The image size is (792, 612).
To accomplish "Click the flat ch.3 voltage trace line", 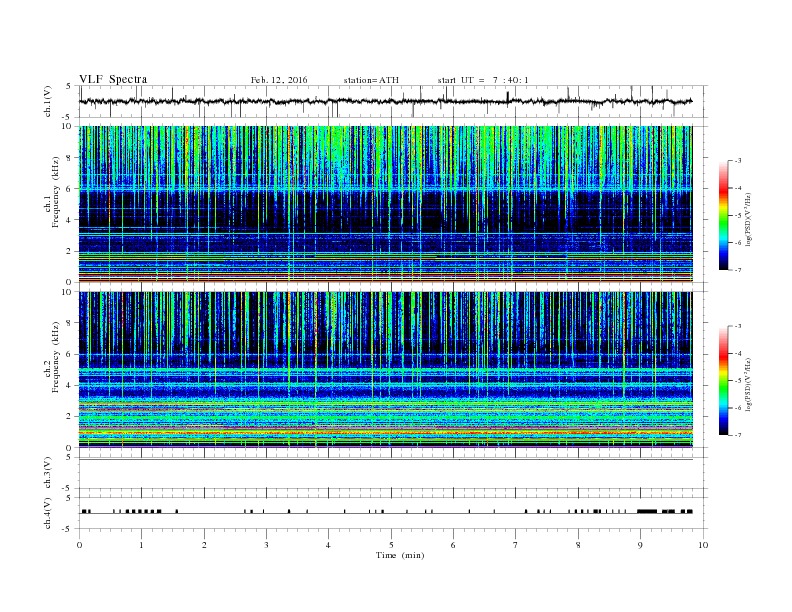I will pyautogui.click(x=386, y=460).
